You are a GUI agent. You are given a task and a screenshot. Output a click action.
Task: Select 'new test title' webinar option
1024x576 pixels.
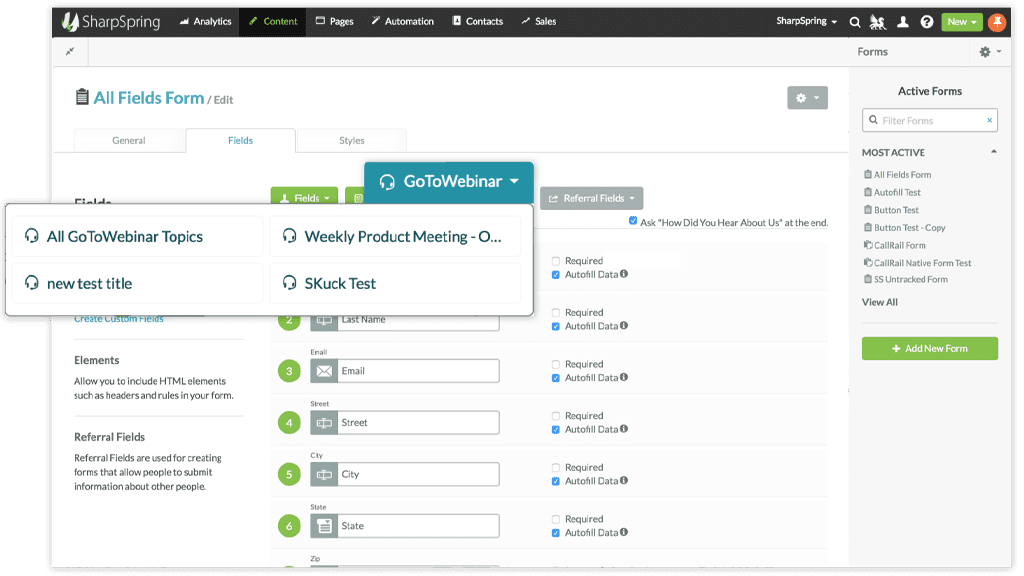(x=138, y=283)
